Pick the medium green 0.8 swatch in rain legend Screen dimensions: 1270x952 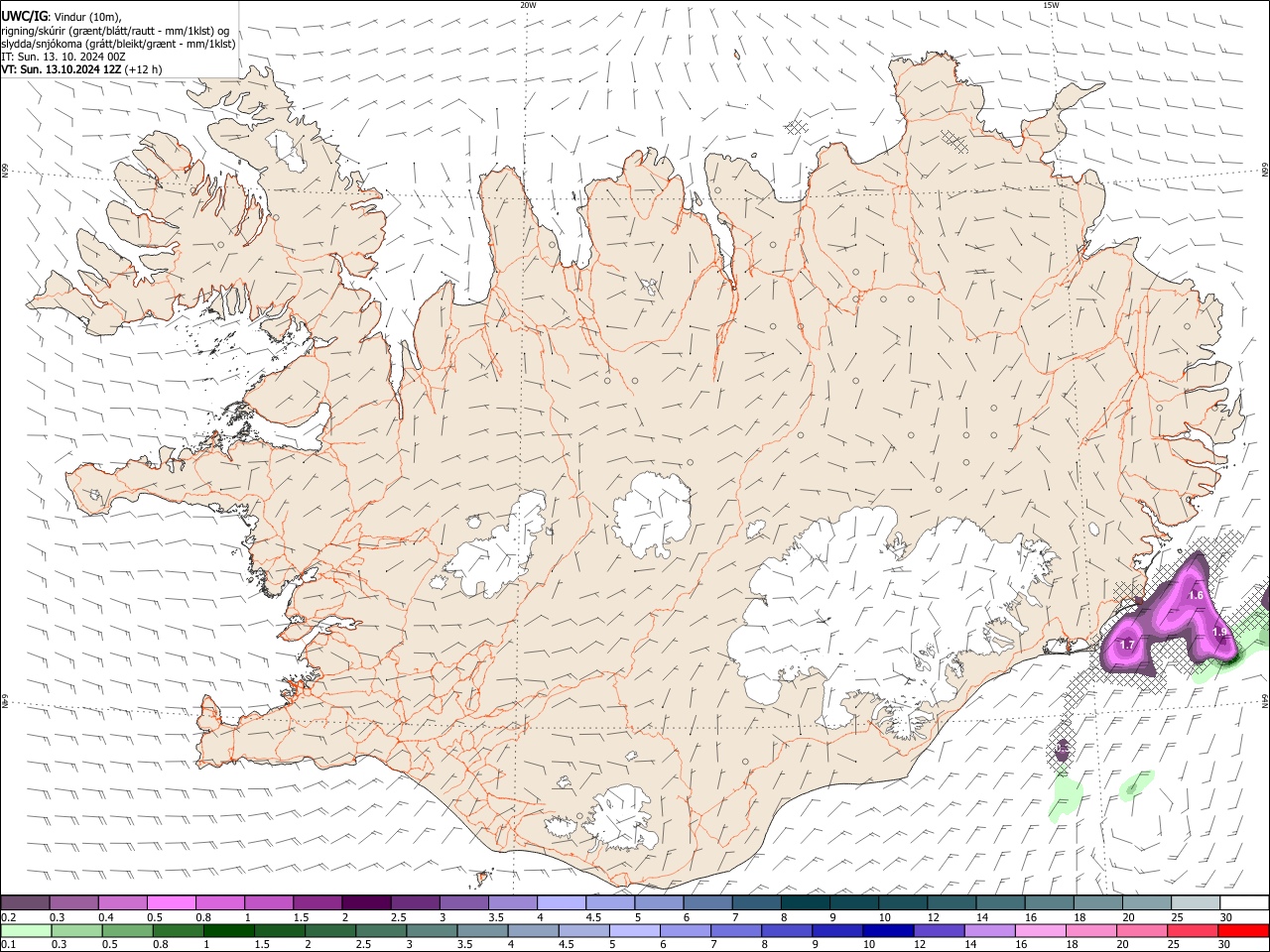point(178,930)
